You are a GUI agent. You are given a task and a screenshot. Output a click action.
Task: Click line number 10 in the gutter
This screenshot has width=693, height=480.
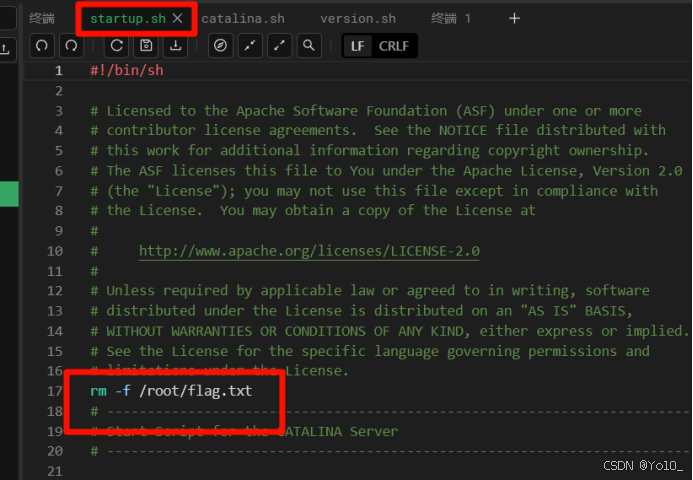click(55, 251)
